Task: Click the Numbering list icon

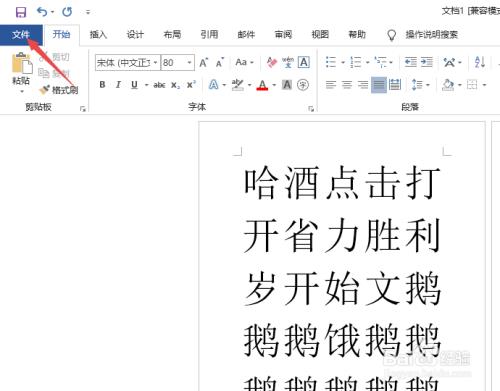Action: click(x=356, y=62)
